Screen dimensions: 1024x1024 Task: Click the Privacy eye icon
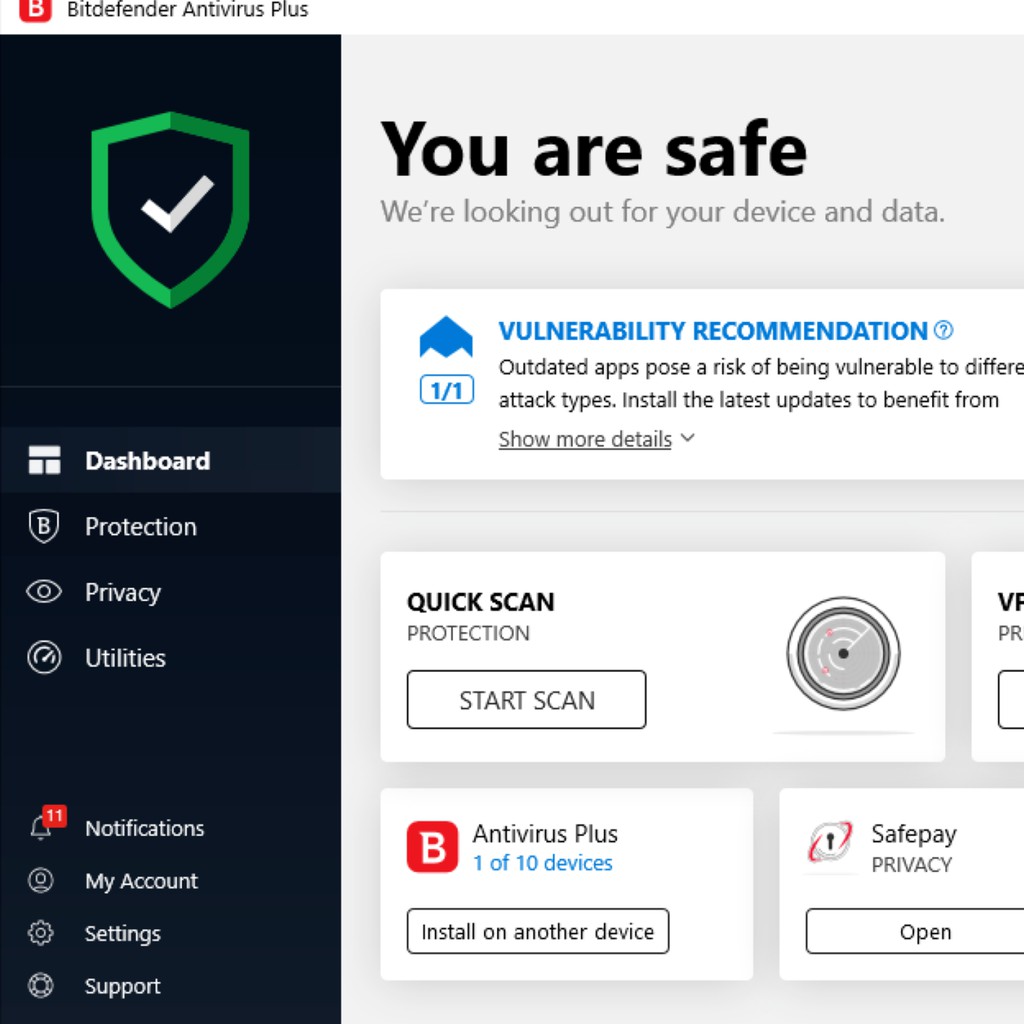click(x=44, y=592)
